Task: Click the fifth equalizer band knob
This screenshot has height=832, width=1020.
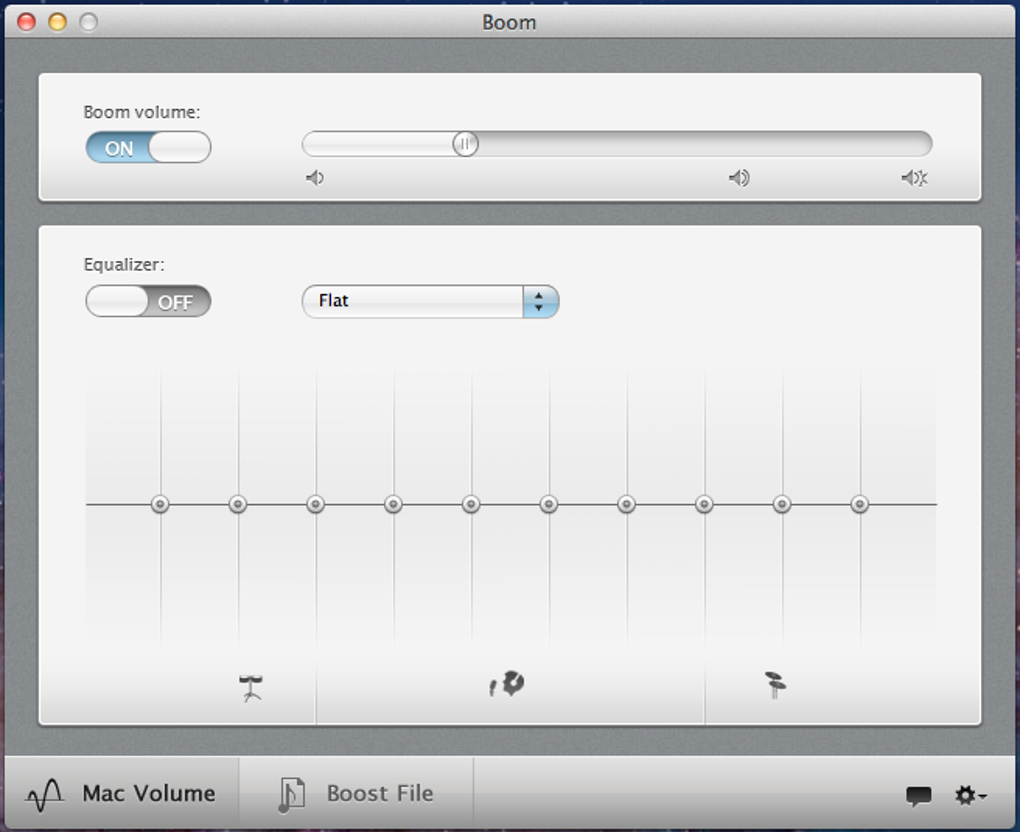Action: pyautogui.click(x=471, y=504)
